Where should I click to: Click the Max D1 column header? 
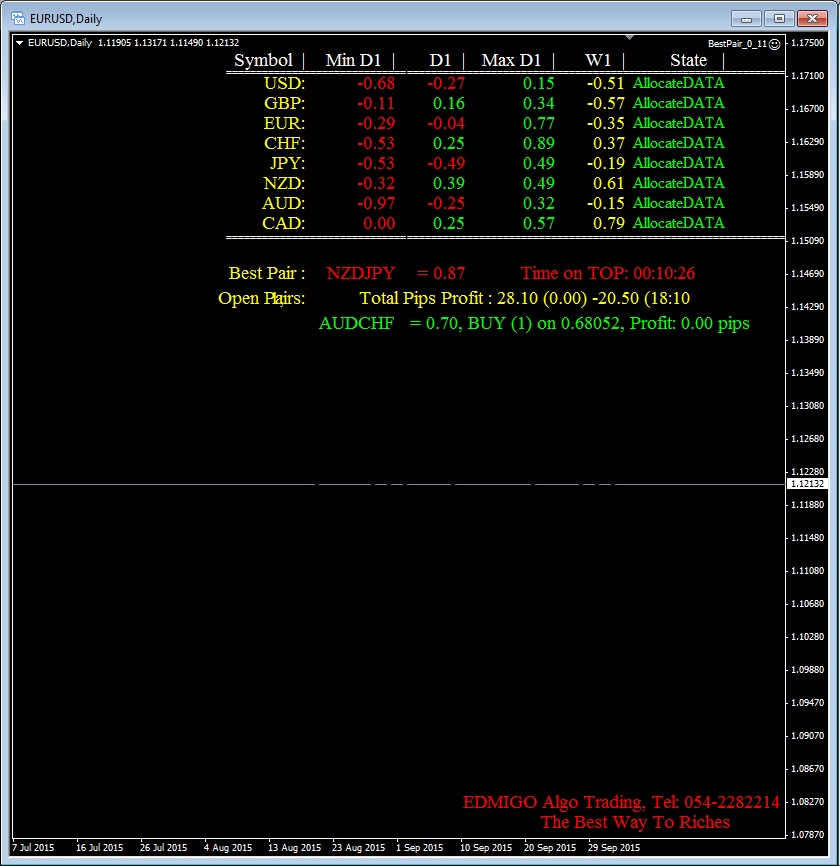[x=511, y=60]
